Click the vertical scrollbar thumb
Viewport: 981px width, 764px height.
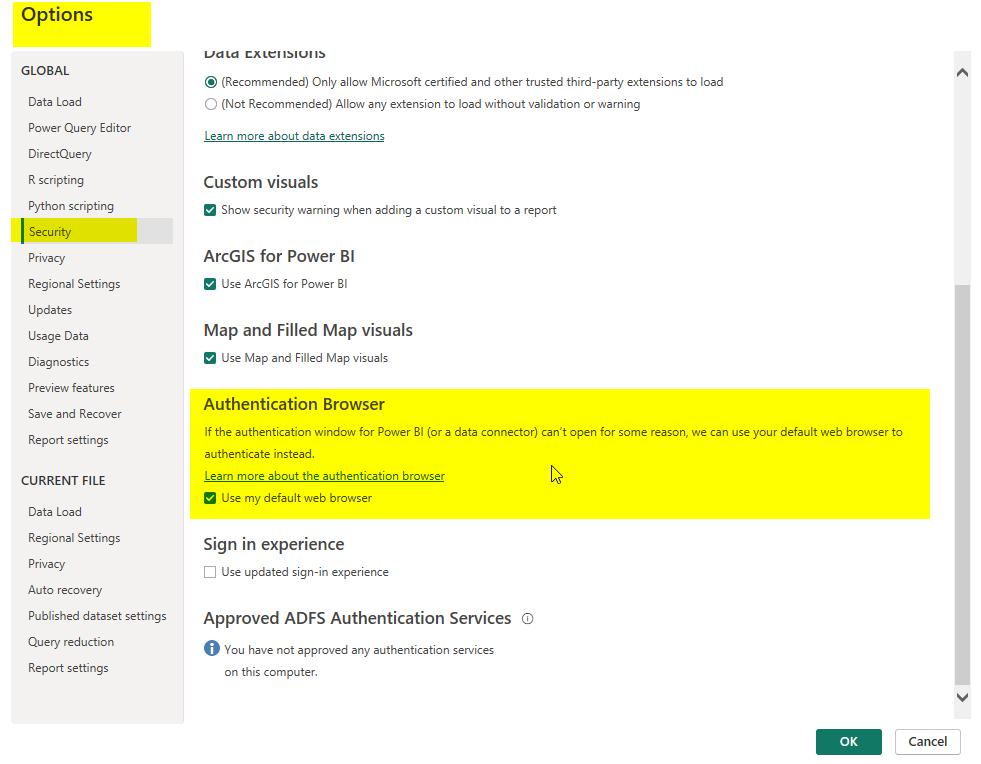(962, 485)
